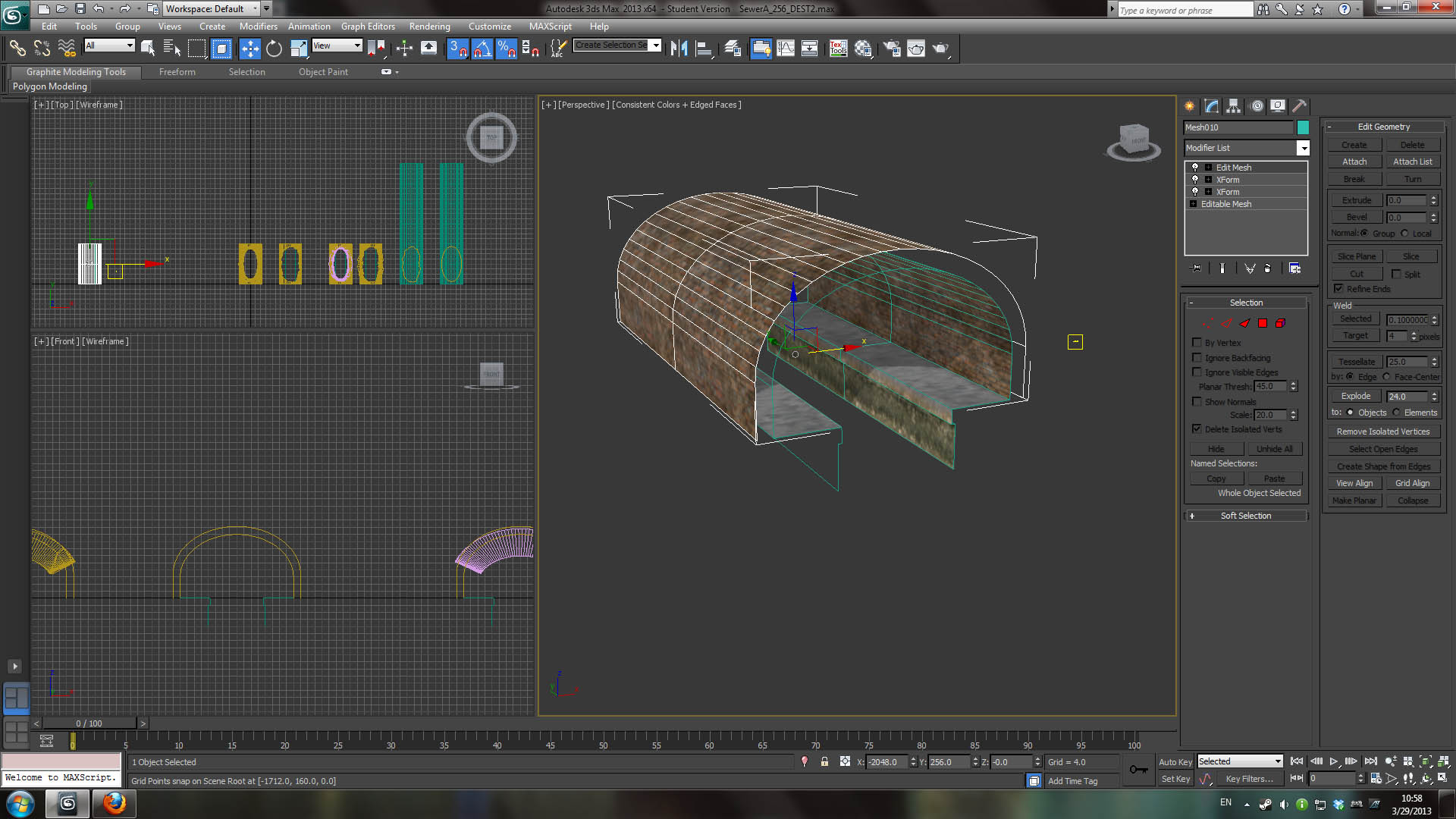Screen dimensions: 1456x819
Task: Collapse the Selection rollout
Action: tap(1245, 303)
